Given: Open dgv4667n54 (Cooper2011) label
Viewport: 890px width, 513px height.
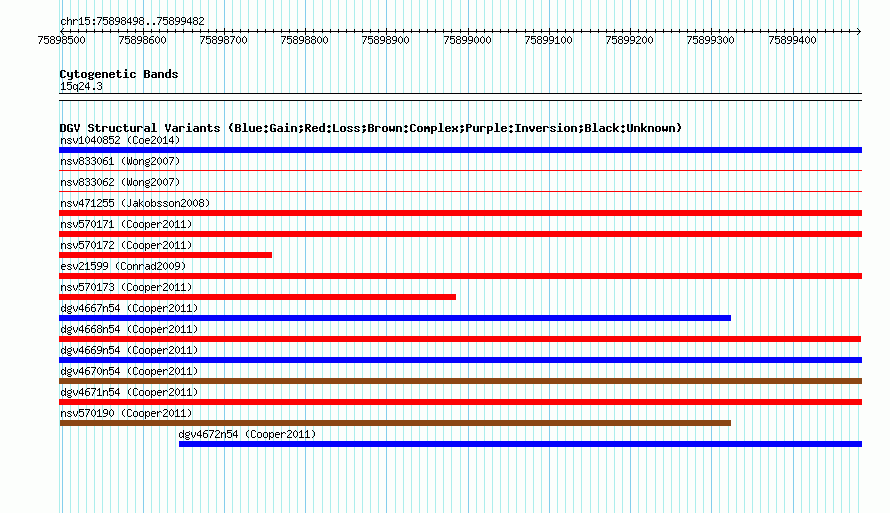Looking at the screenshot, I should [129, 308].
